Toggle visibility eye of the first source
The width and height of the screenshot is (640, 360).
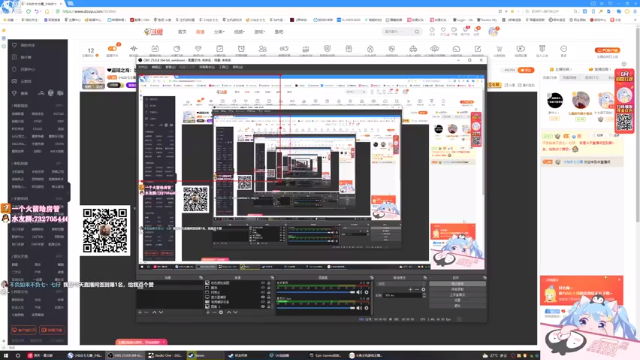(263, 282)
